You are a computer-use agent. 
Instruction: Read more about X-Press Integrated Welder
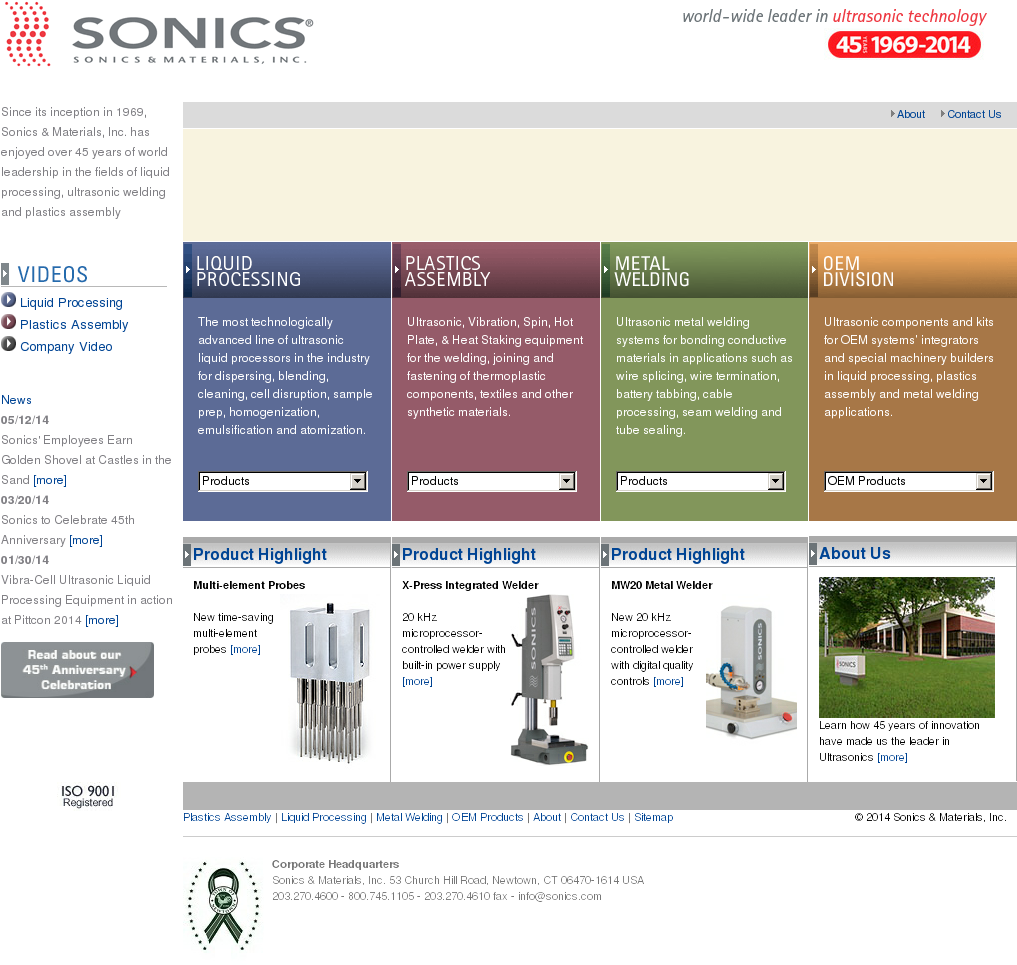click(417, 681)
